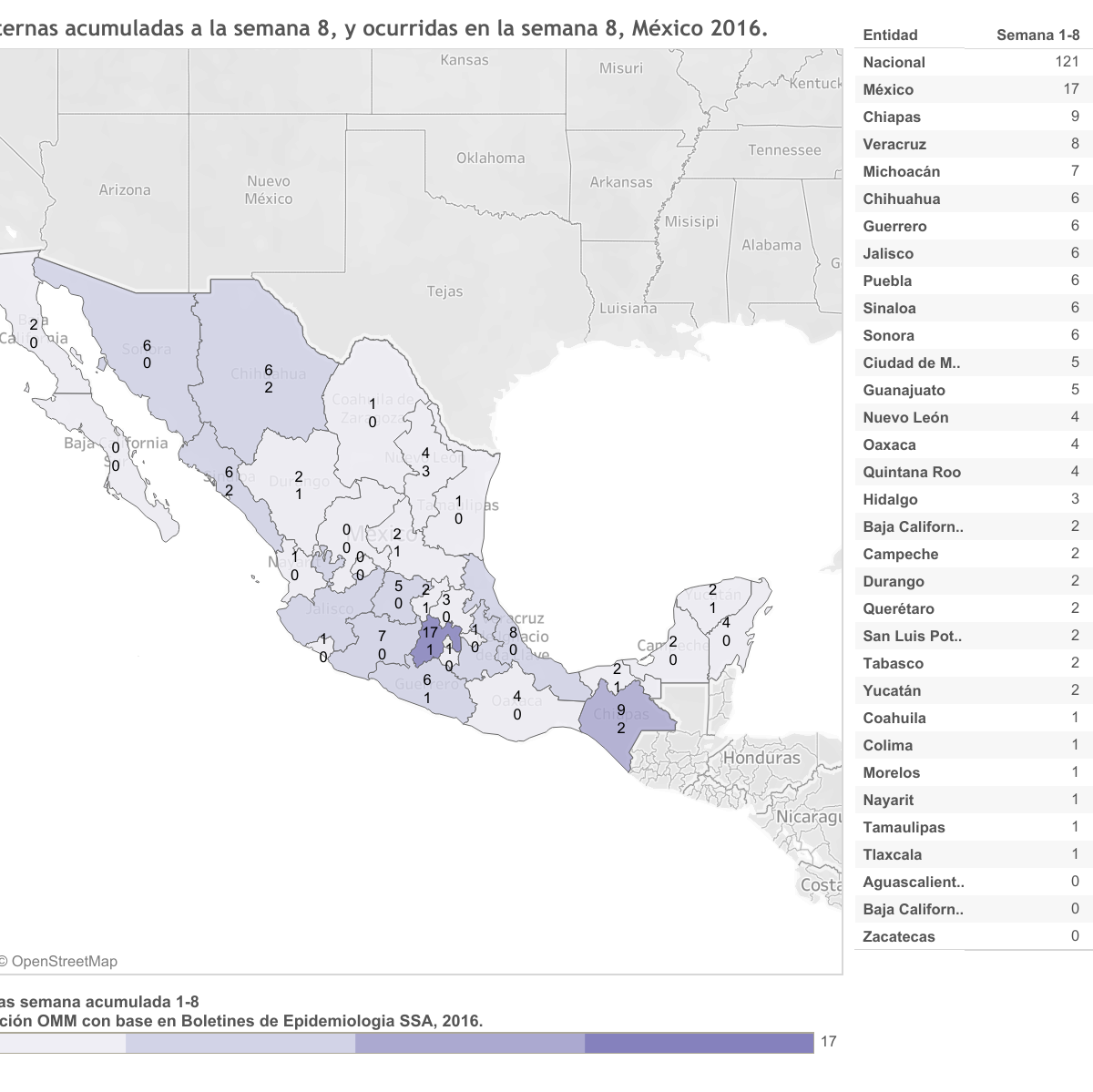This screenshot has height=1092, width=1093.
Task: Click the Quintana Roo table row
Action: (970, 472)
